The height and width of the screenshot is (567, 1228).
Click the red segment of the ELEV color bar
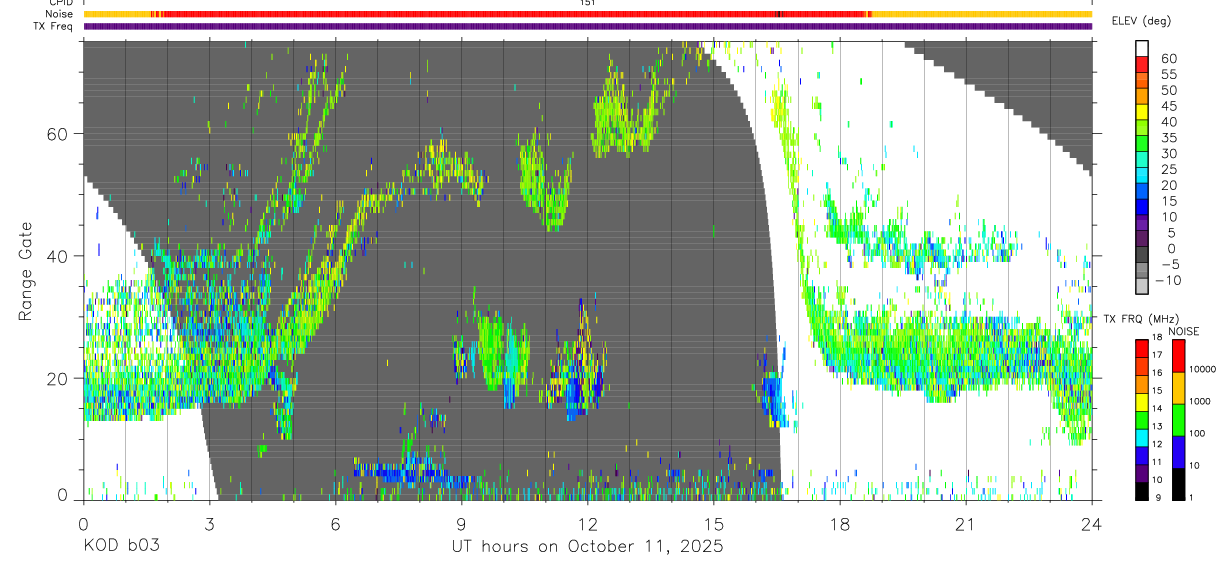pyautogui.click(x=1142, y=64)
